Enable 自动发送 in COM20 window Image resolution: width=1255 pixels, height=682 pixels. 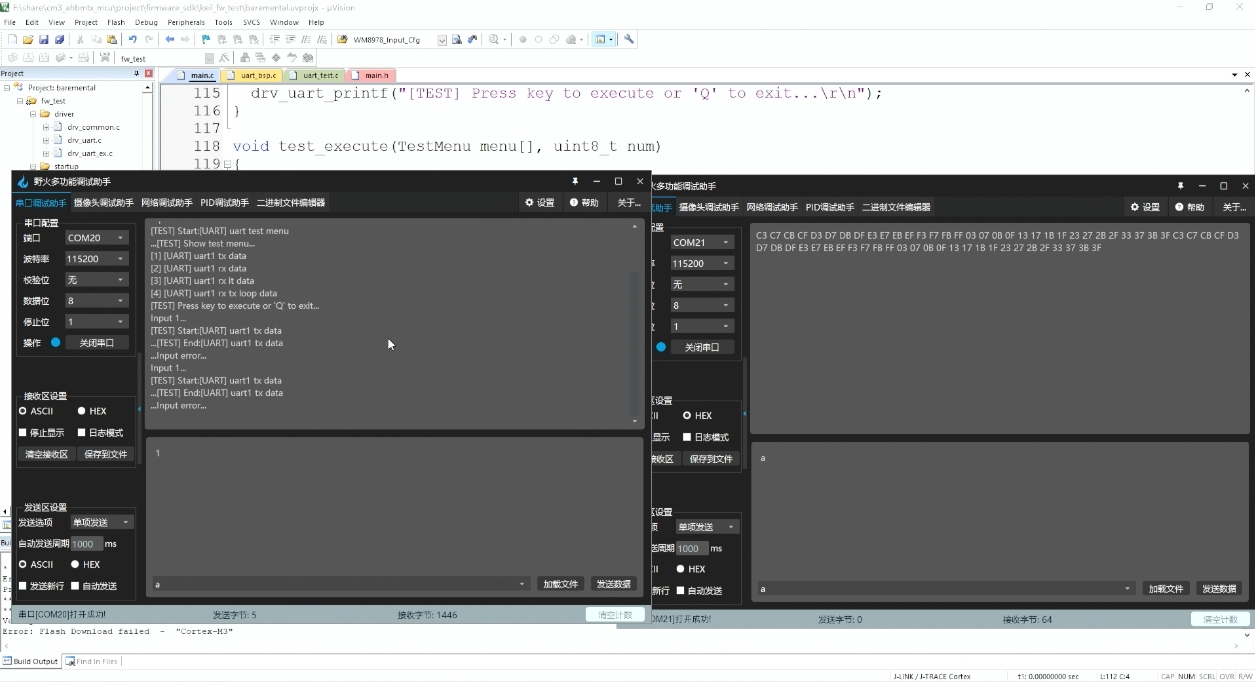(95, 586)
